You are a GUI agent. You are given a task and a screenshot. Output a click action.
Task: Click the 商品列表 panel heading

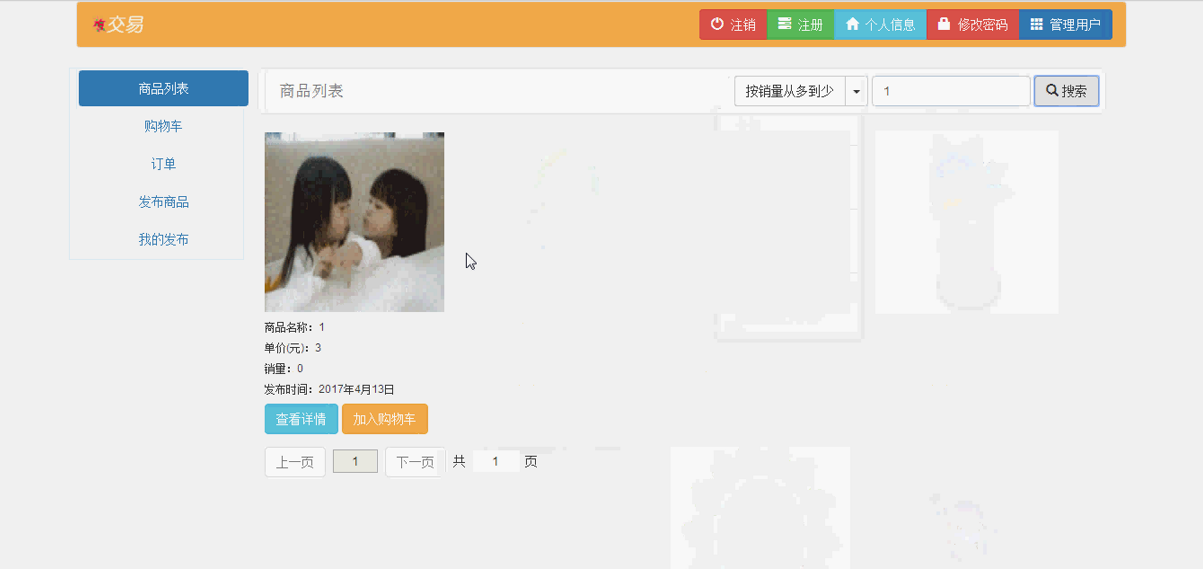tap(312, 91)
